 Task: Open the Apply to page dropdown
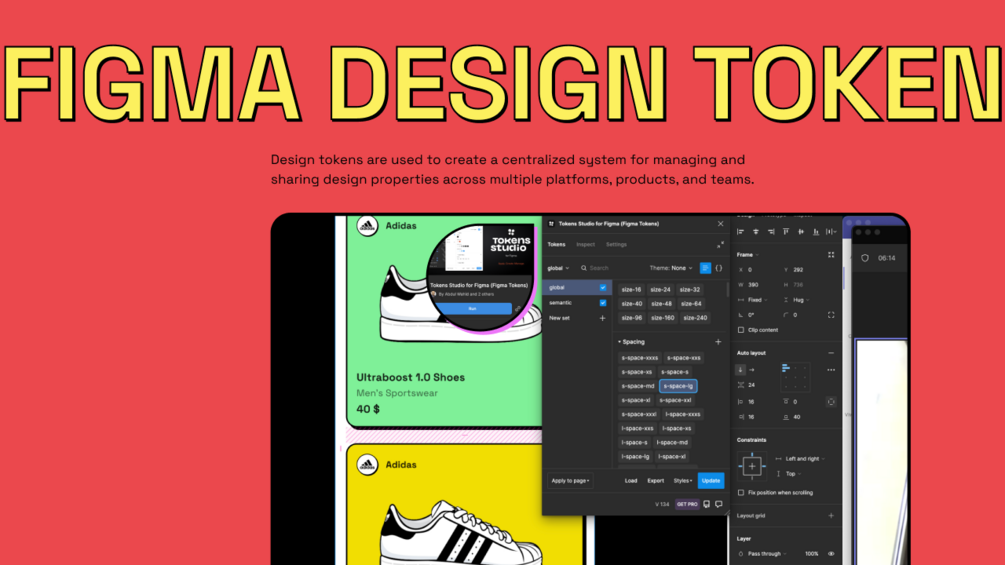tap(570, 481)
